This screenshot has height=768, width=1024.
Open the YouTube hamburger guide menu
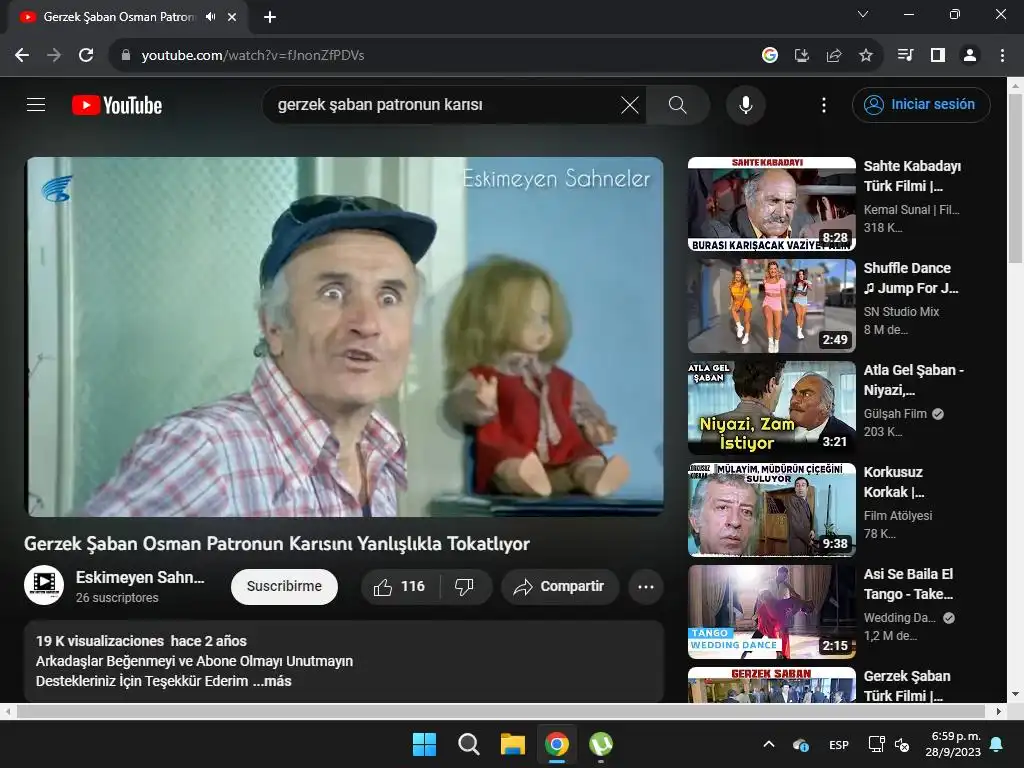point(36,104)
